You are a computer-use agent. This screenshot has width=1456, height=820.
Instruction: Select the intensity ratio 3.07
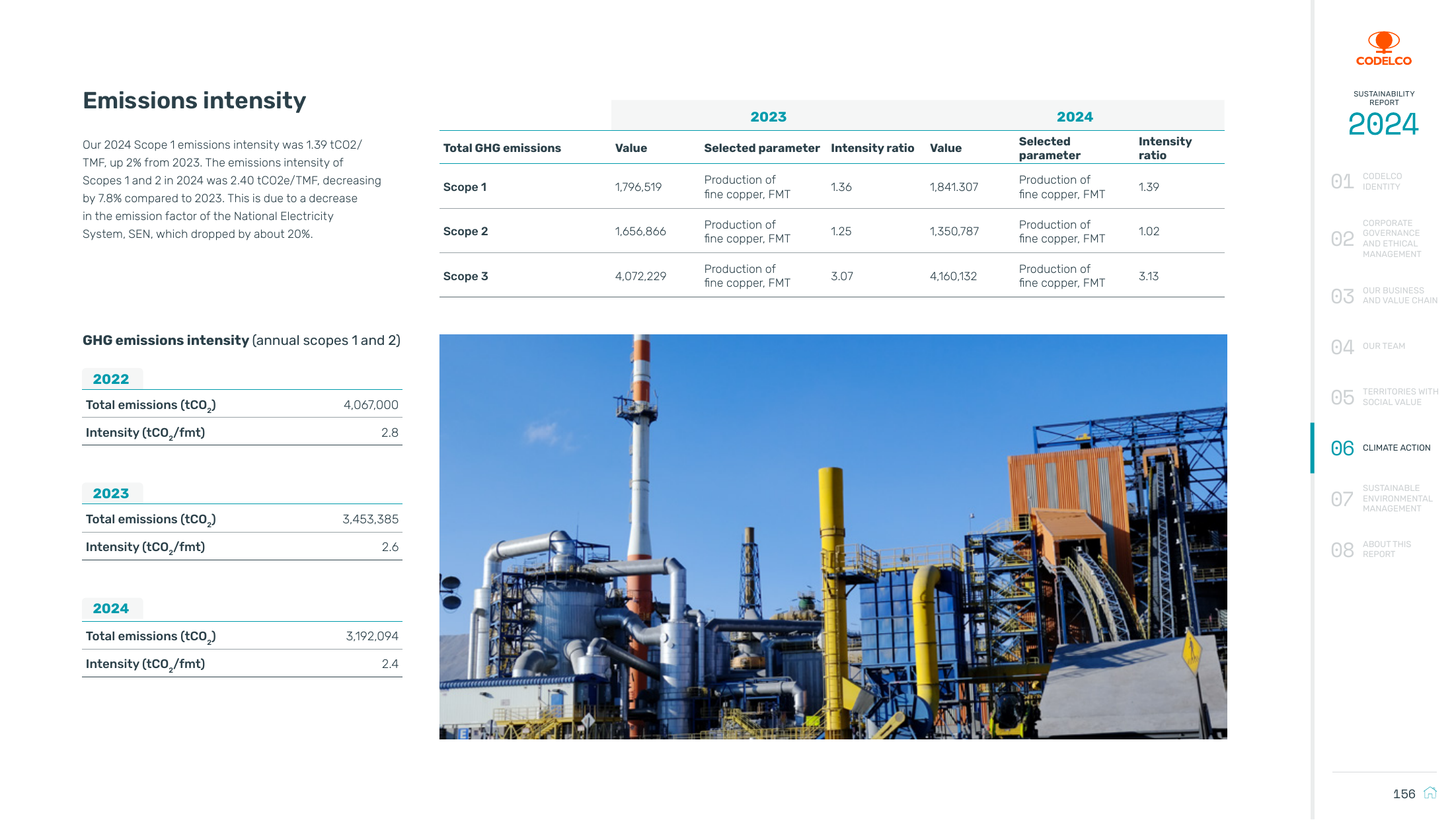pyautogui.click(x=841, y=276)
